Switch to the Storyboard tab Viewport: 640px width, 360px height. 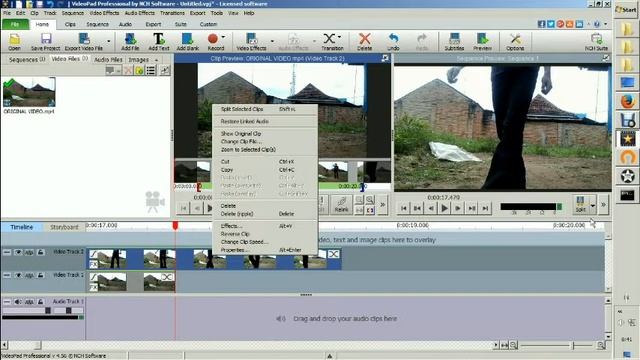[x=64, y=227]
